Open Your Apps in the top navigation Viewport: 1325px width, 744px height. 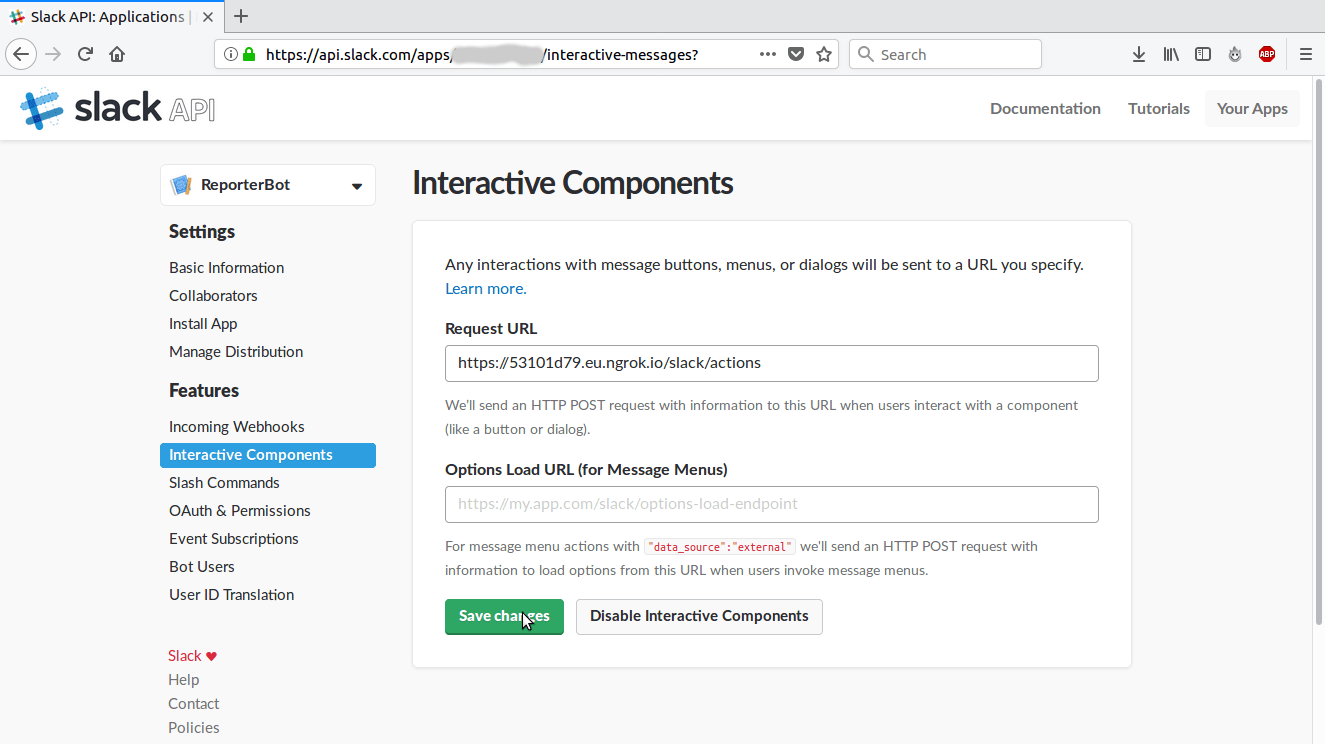(x=1252, y=108)
